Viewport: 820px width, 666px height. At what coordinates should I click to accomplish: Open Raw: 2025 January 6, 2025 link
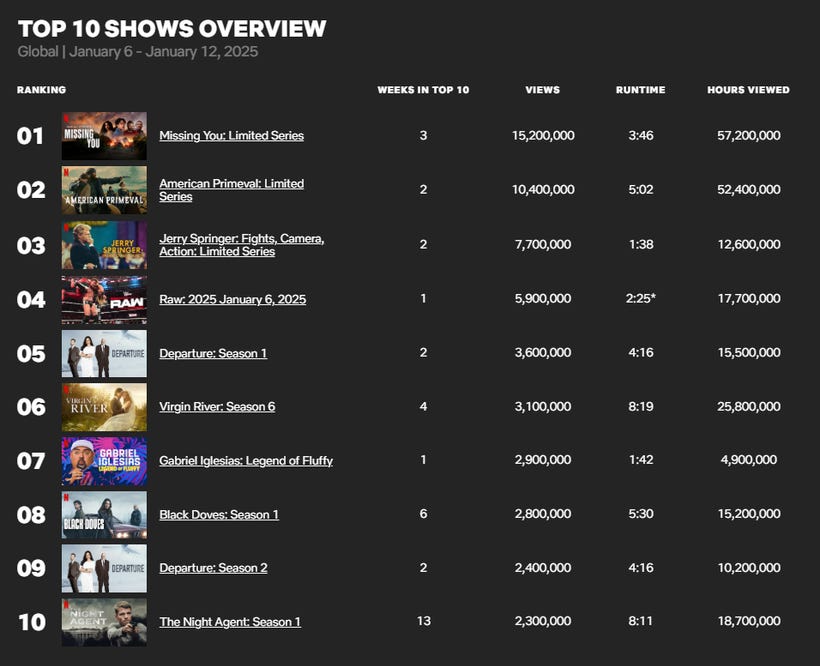[232, 299]
